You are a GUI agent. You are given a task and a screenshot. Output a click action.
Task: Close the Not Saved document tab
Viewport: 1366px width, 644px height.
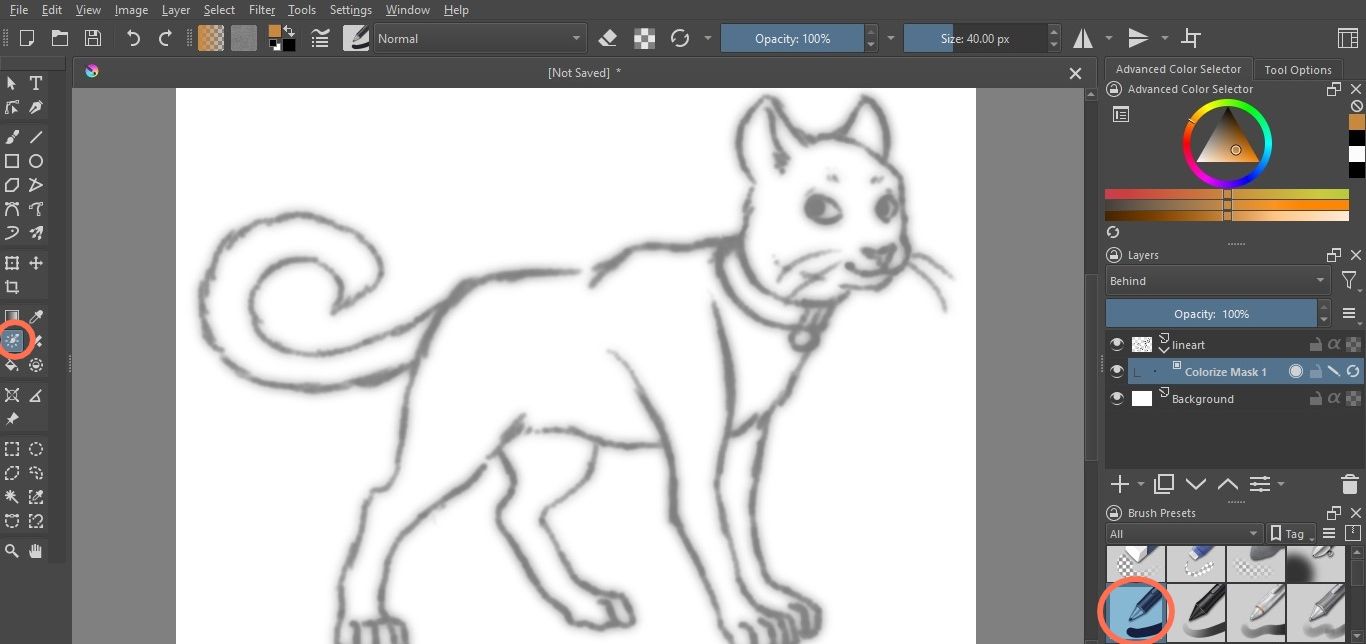pos(1075,73)
